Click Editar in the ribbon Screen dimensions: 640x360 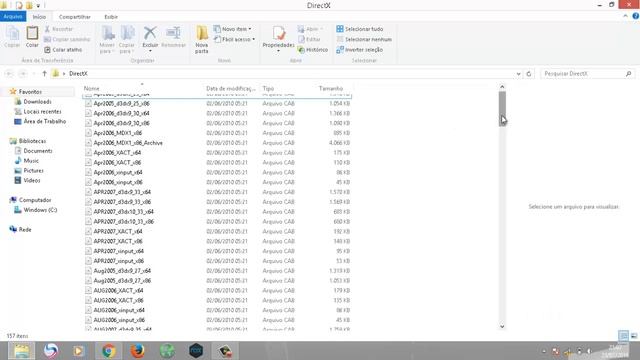click(x=309, y=39)
